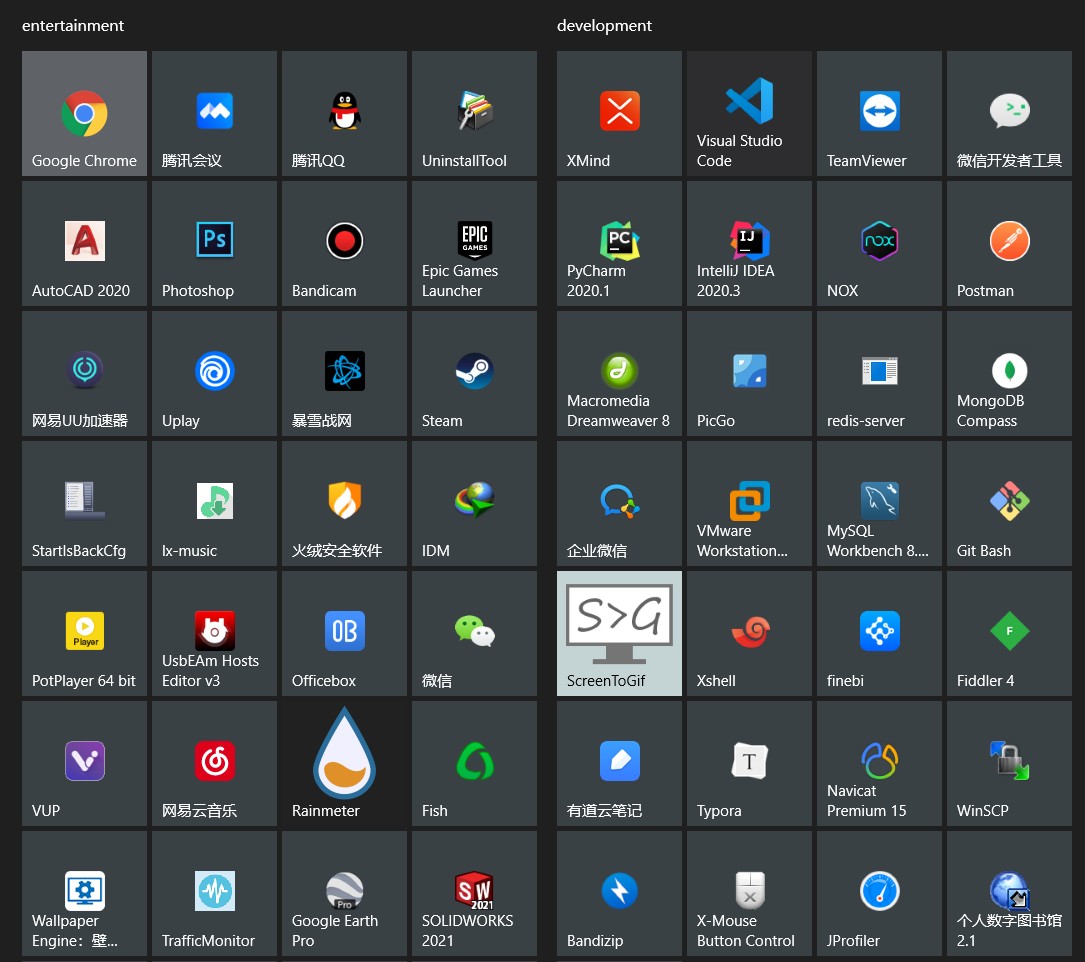Screen dimensions: 1085x962
Task: Open the Bandicam recorder tile
Action: tap(344, 243)
